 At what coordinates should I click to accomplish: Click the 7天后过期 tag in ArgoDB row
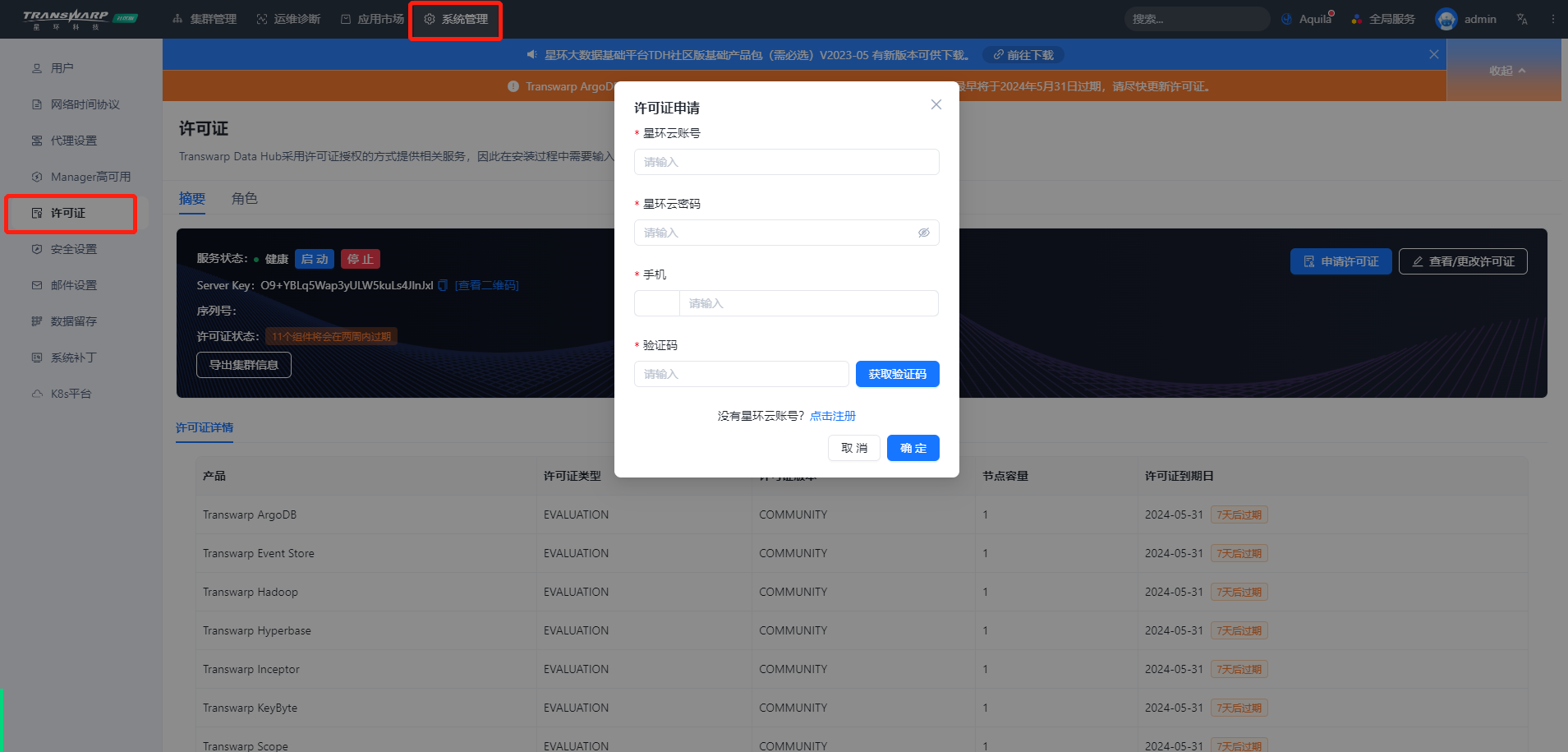click(x=1239, y=514)
